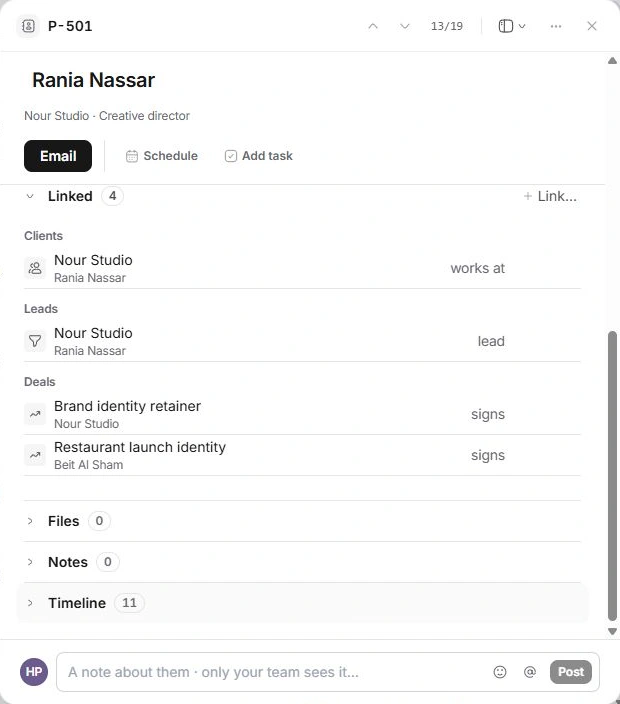The image size is (620, 704).
Task: Click the contact record icon beside P-501
Action: 28,26
